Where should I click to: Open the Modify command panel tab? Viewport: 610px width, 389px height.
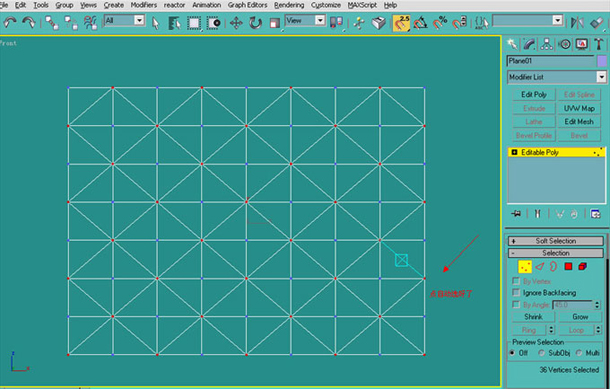click(x=529, y=44)
